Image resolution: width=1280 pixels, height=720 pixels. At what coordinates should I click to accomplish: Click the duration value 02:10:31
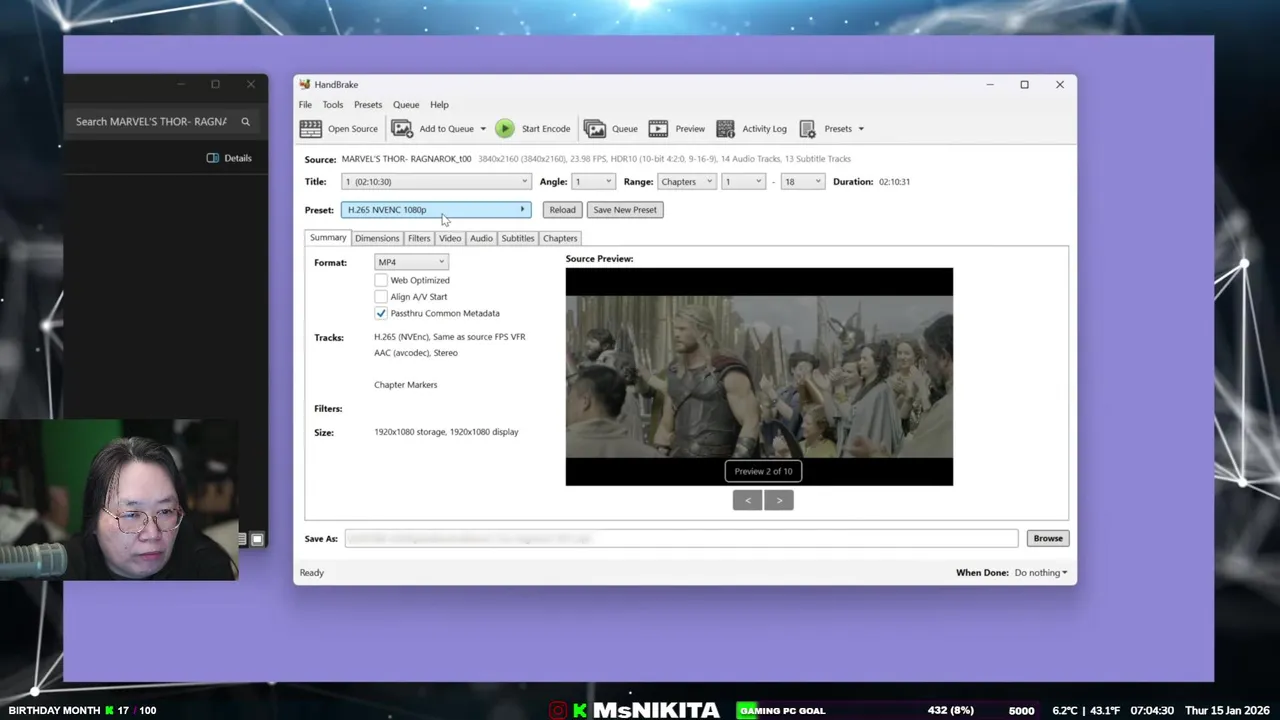[x=894, y=182]
